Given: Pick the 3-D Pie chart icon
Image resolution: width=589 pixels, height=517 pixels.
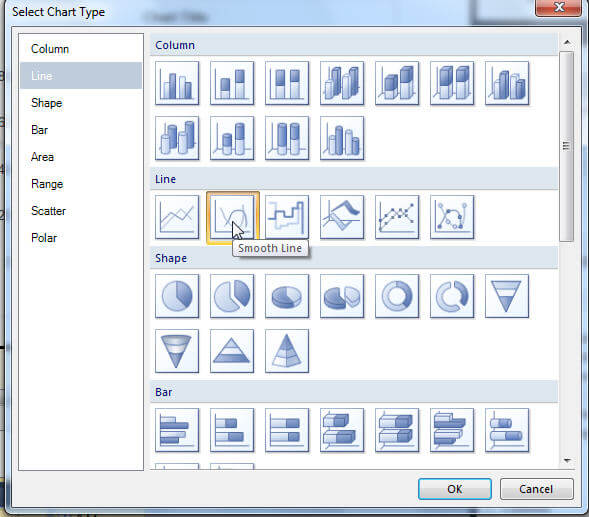Looking at the screenshot, I should (x=287, y=296).
